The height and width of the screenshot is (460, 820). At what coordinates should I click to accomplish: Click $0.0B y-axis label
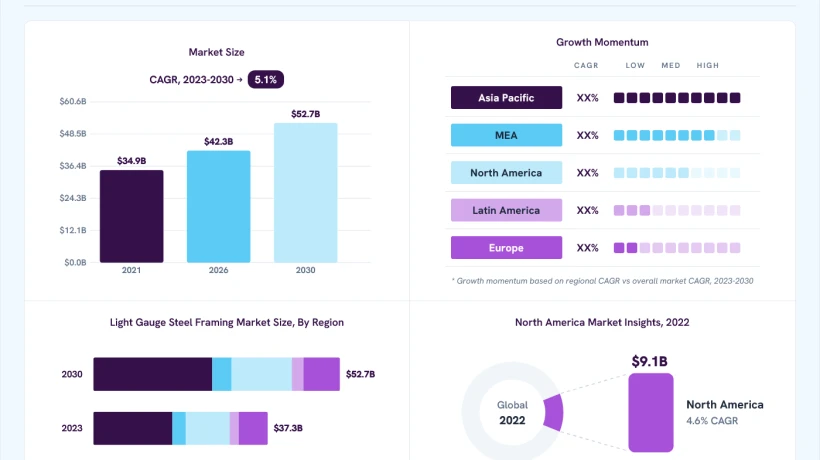tap(75, 262)
